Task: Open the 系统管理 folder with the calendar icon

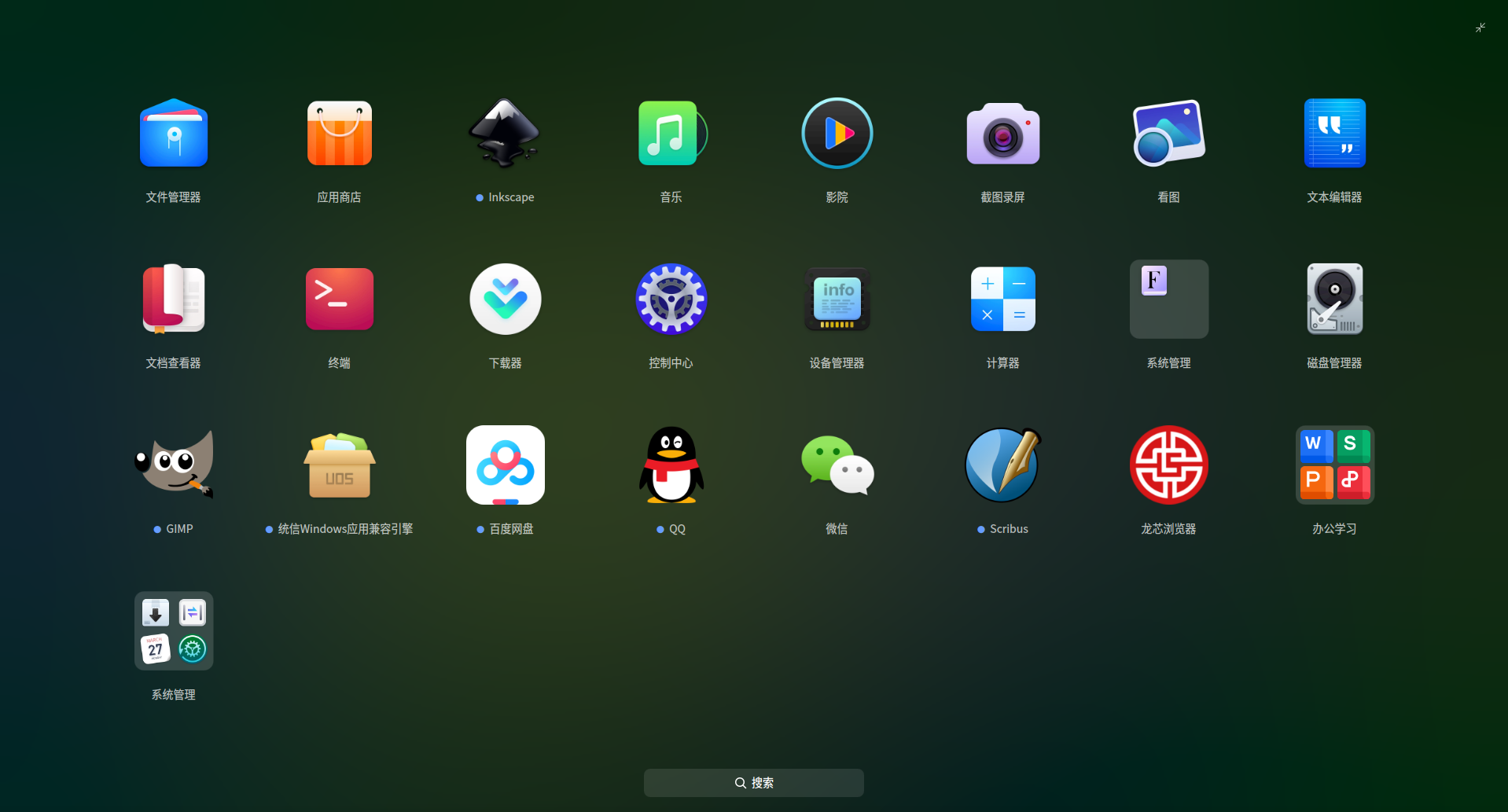Action: (174, 630)
